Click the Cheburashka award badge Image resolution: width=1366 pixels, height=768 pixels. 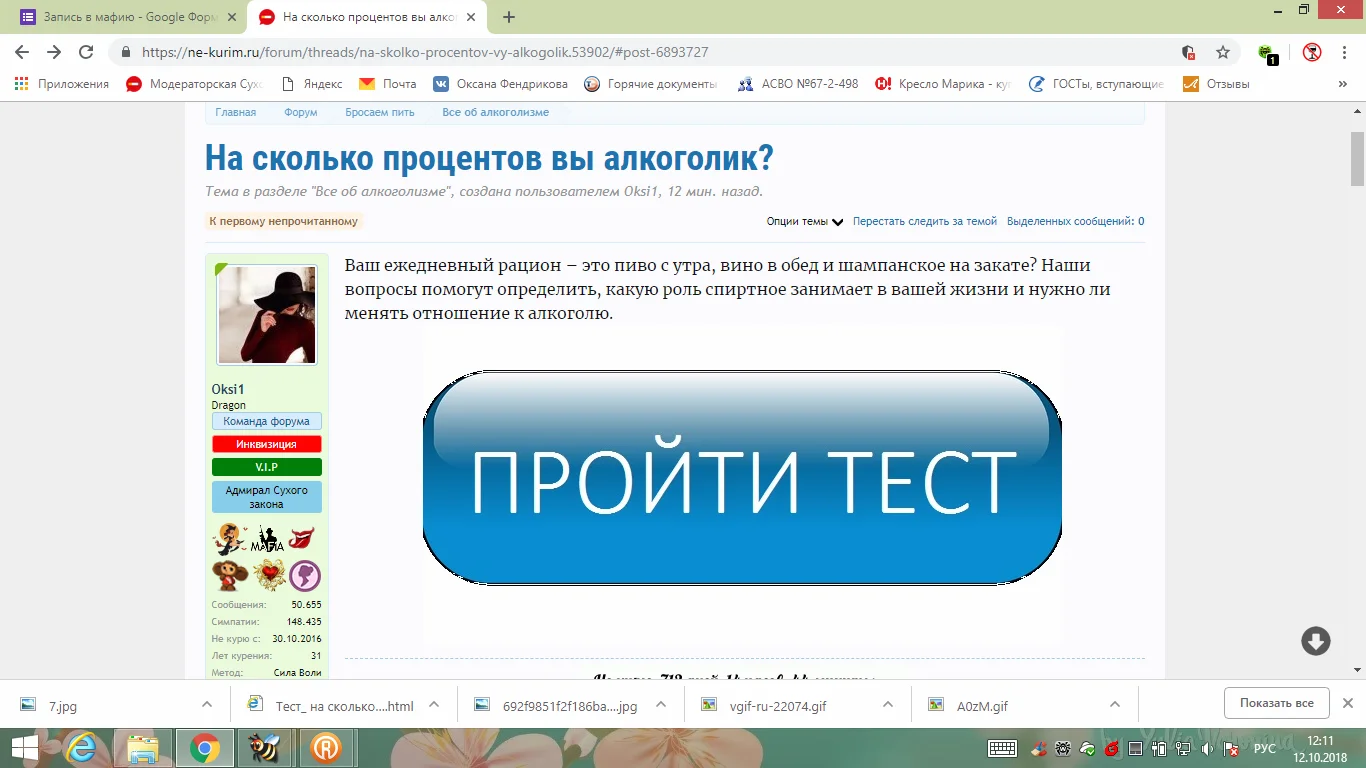(230, 575)
